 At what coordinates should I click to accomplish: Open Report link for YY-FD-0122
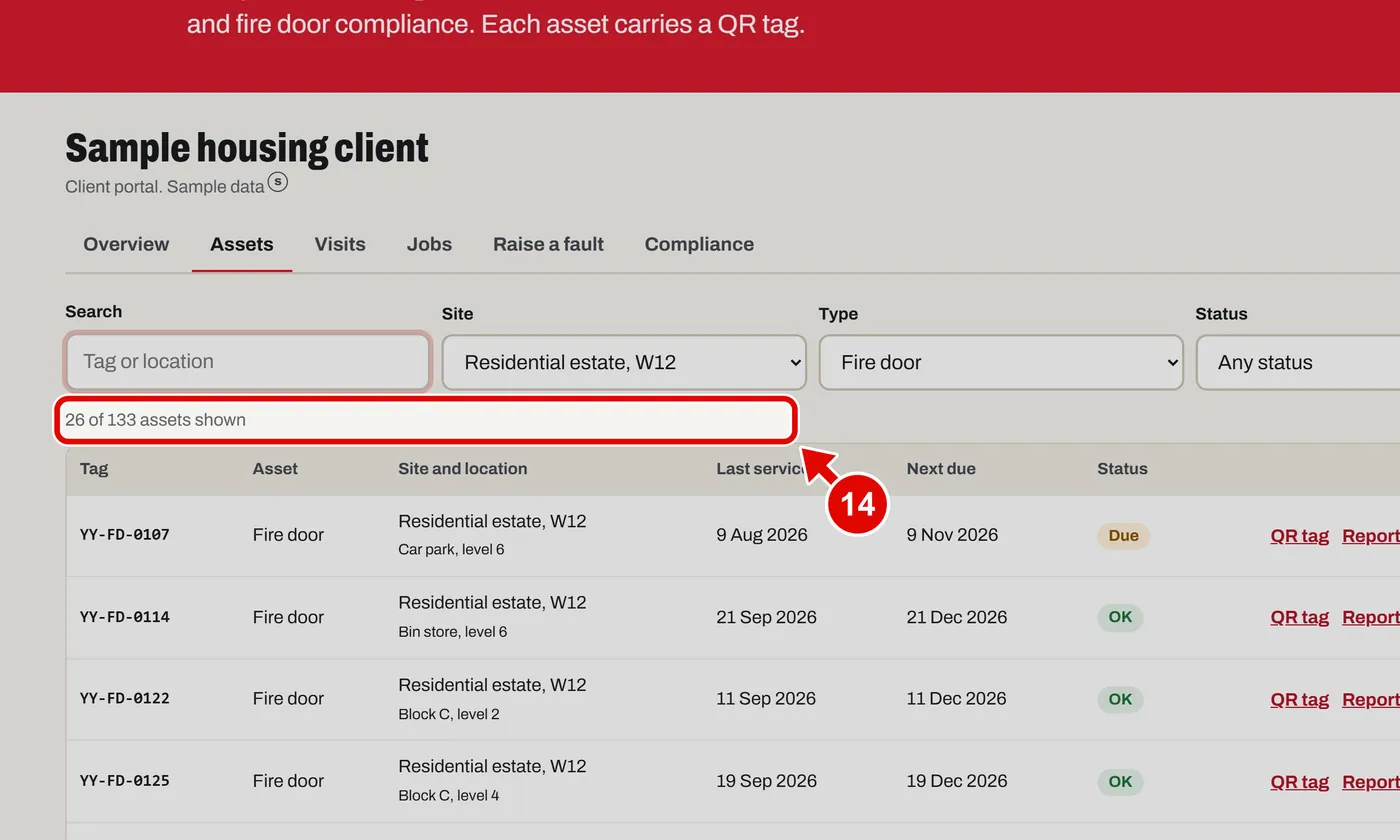(x=1371, y=699)
